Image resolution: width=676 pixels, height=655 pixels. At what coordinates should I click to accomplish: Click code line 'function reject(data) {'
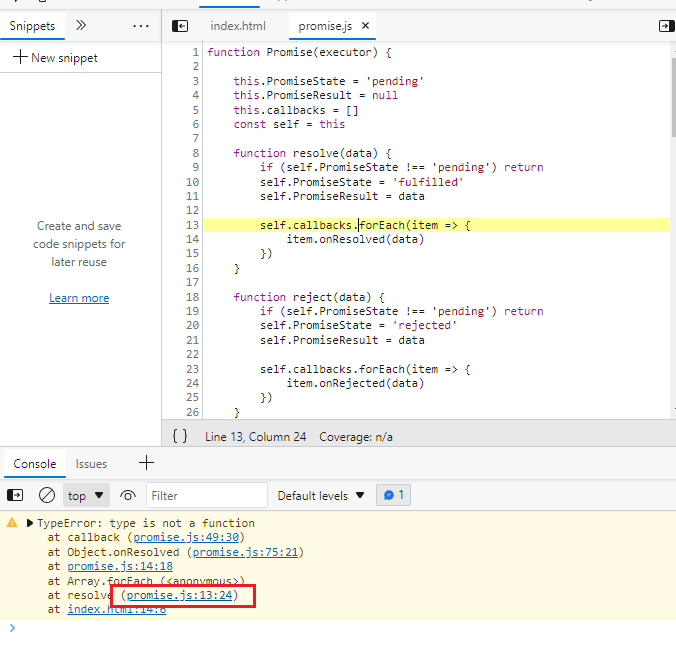309,297
